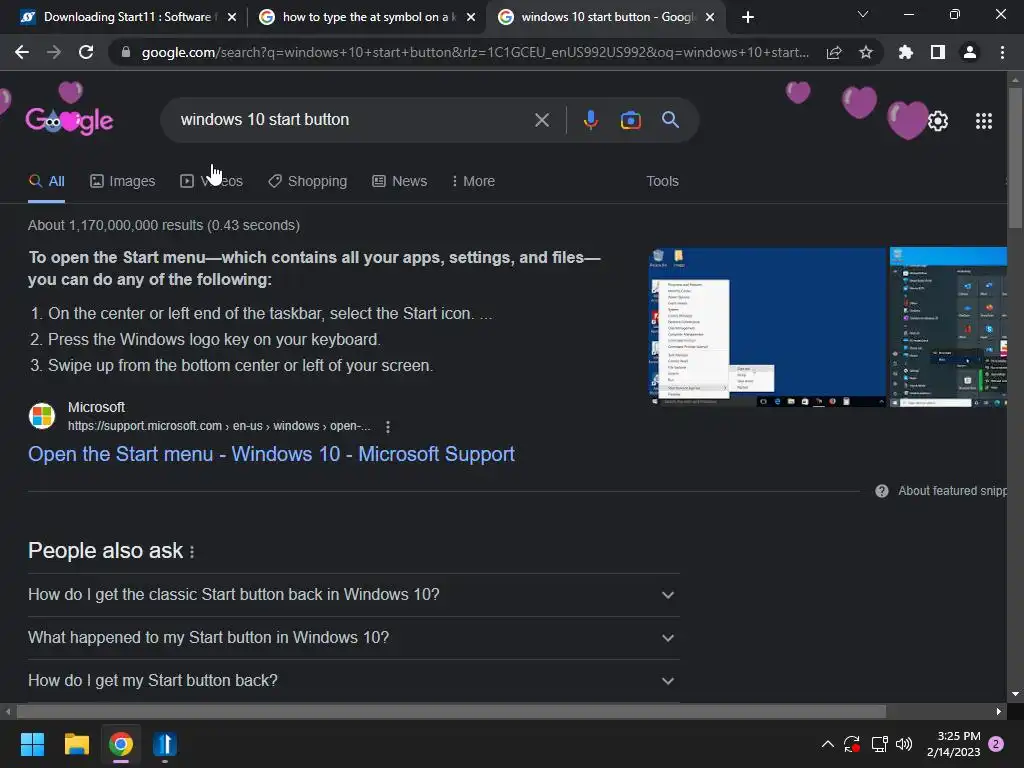Click the About featured snippets help icon
Screen dimensions: 1024x768
(x=882, y=491)
